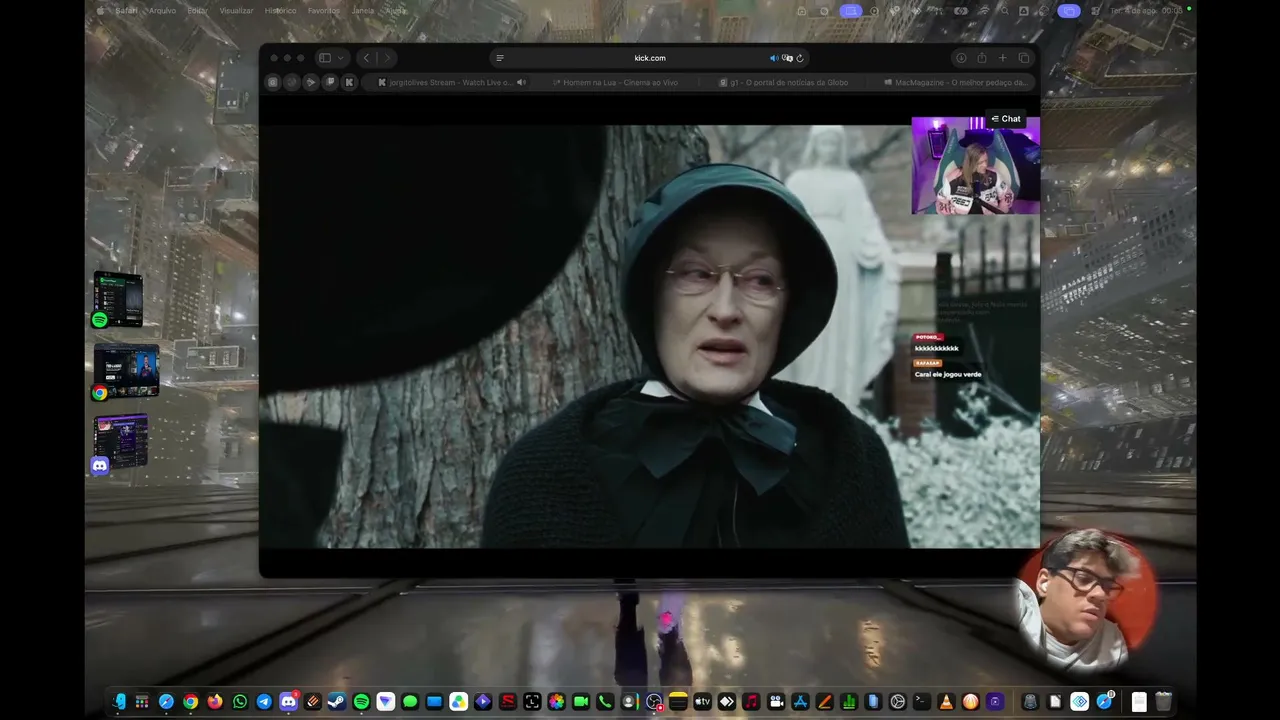Screen dimensions: 1280x720
Task: Expand the tab group dropdown next to sidebar button
Action: pos(341,58)
